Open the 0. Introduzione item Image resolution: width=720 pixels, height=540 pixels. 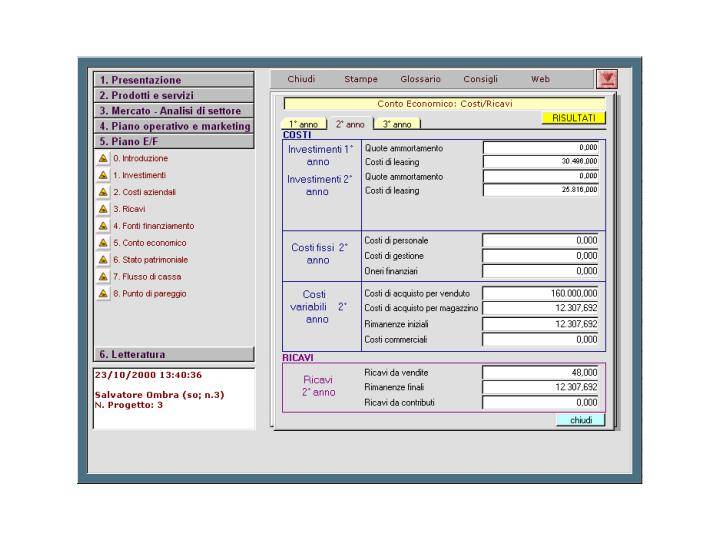coord(141,158)
